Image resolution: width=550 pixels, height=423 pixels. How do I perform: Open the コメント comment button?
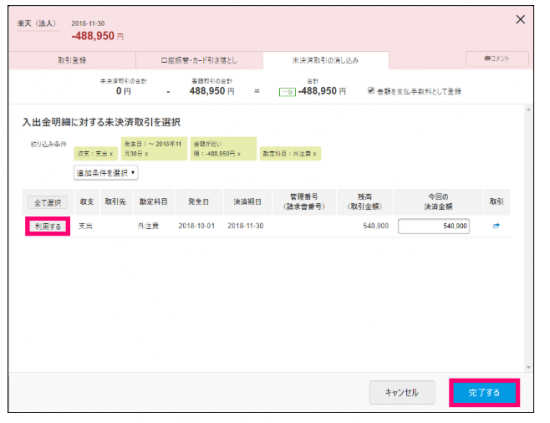coord(497,59)
